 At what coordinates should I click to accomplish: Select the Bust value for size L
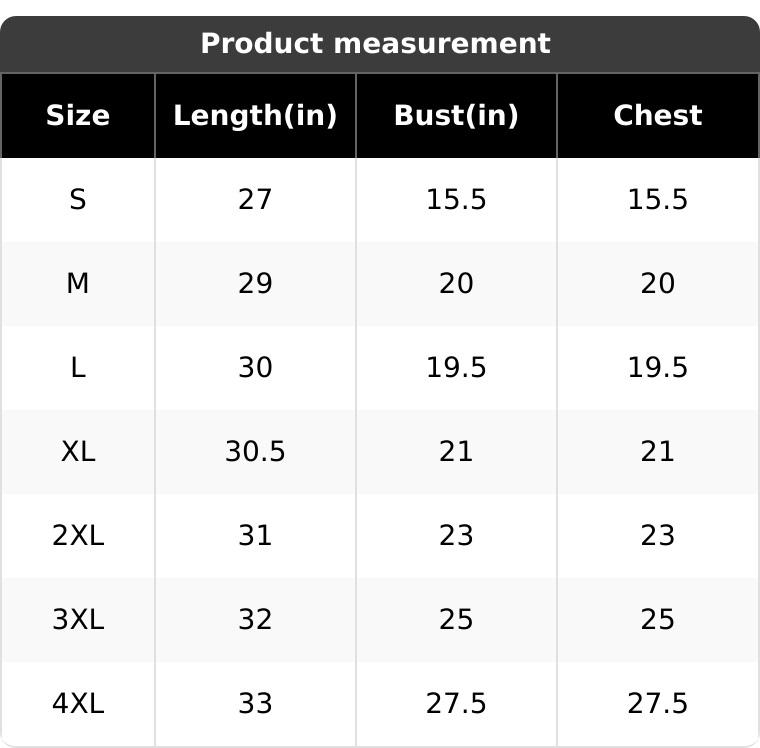point(456,368)
